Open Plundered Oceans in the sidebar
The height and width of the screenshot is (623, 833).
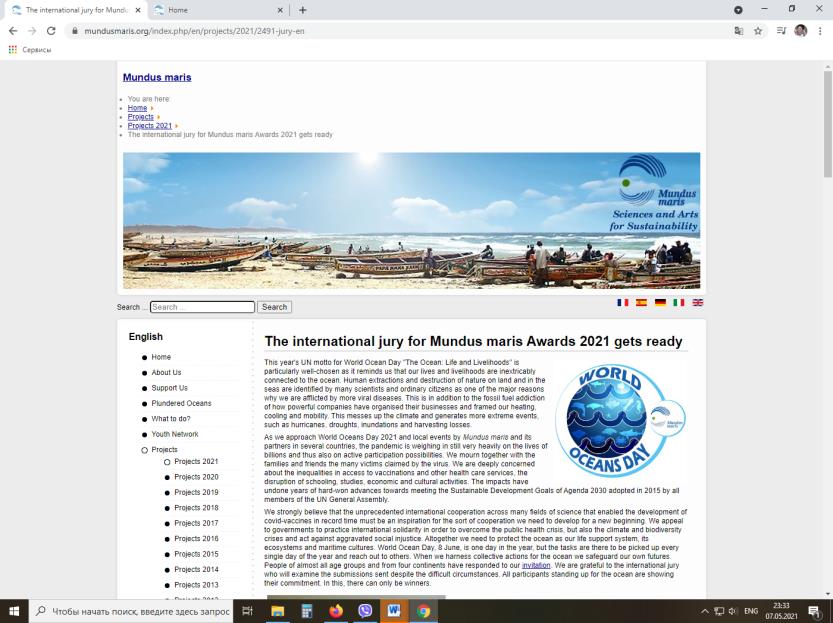(x=181, y=403)
